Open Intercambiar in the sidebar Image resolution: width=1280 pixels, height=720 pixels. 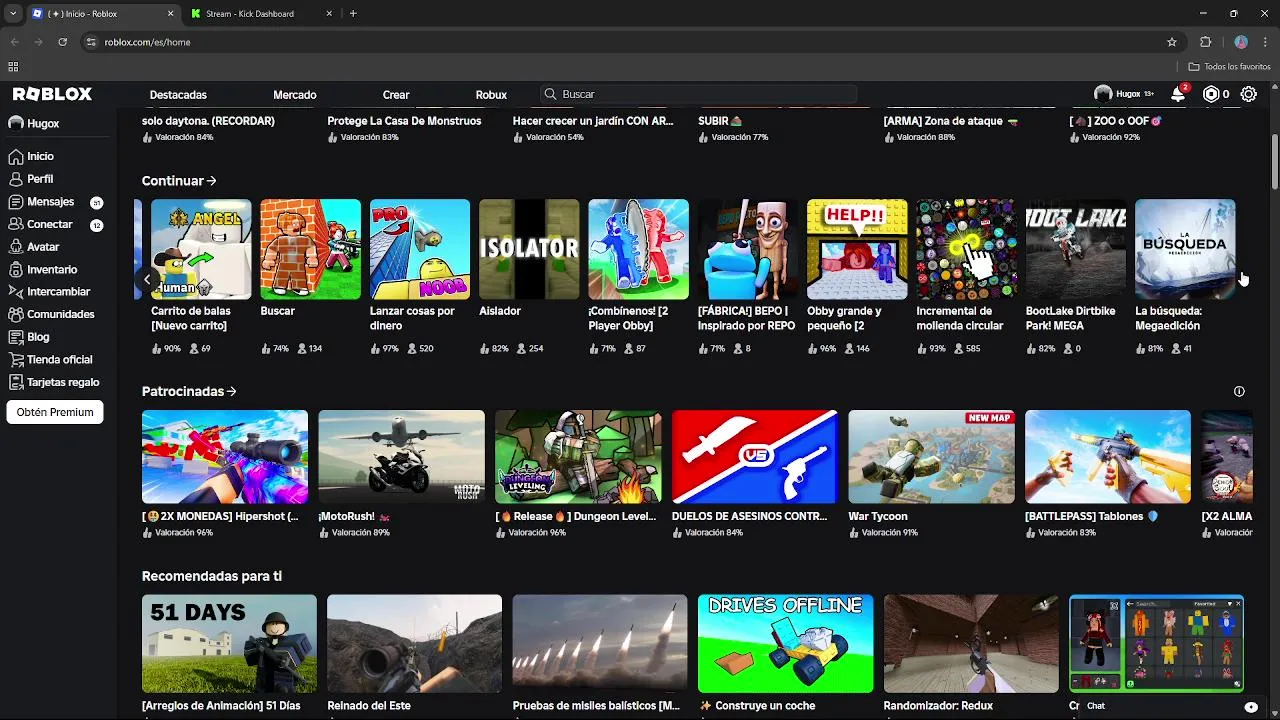tap(58, 292)
